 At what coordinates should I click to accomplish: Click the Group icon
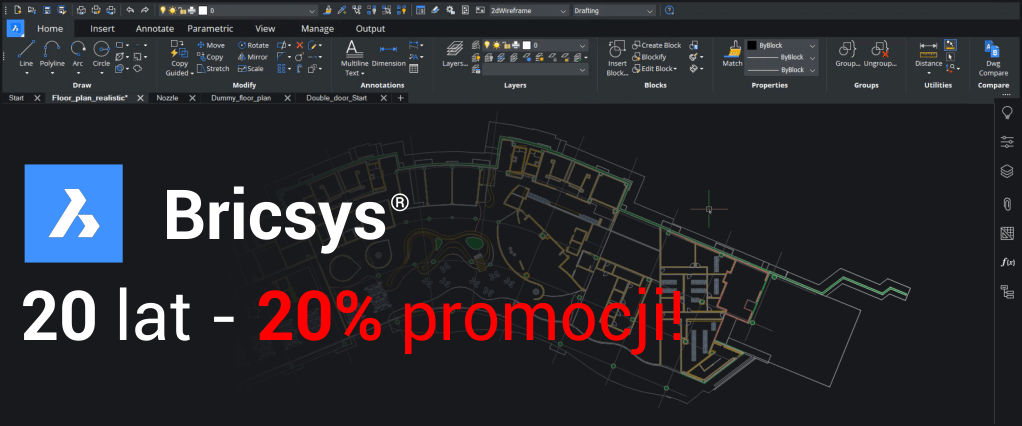point(847,50)
